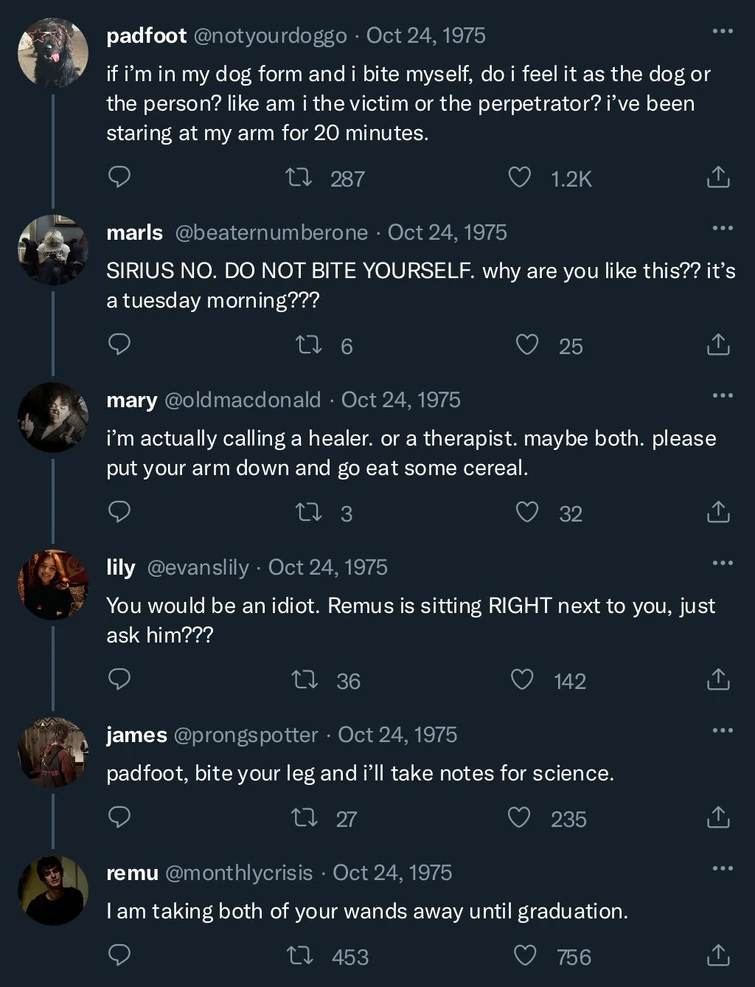Viewport: 755px width, 987px height.
Task: Like james's tweet with 235 likes
Action: [520, 818]
